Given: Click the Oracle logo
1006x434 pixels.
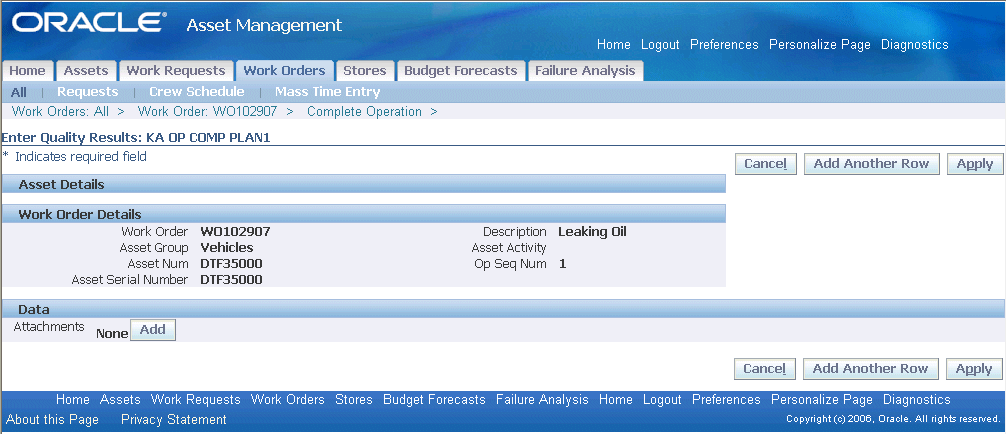Looking at the screenshot, I should pos(90,23).
